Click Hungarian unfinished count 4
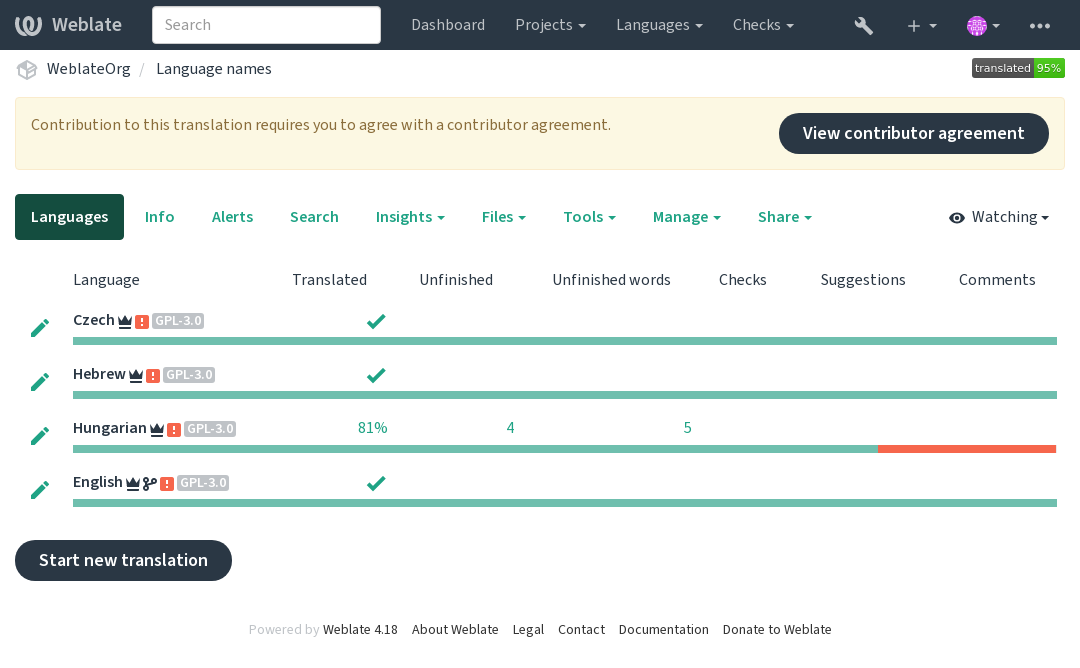This screenshot has width=1080, height=668. pyautogui.click(x=510, y=428)
